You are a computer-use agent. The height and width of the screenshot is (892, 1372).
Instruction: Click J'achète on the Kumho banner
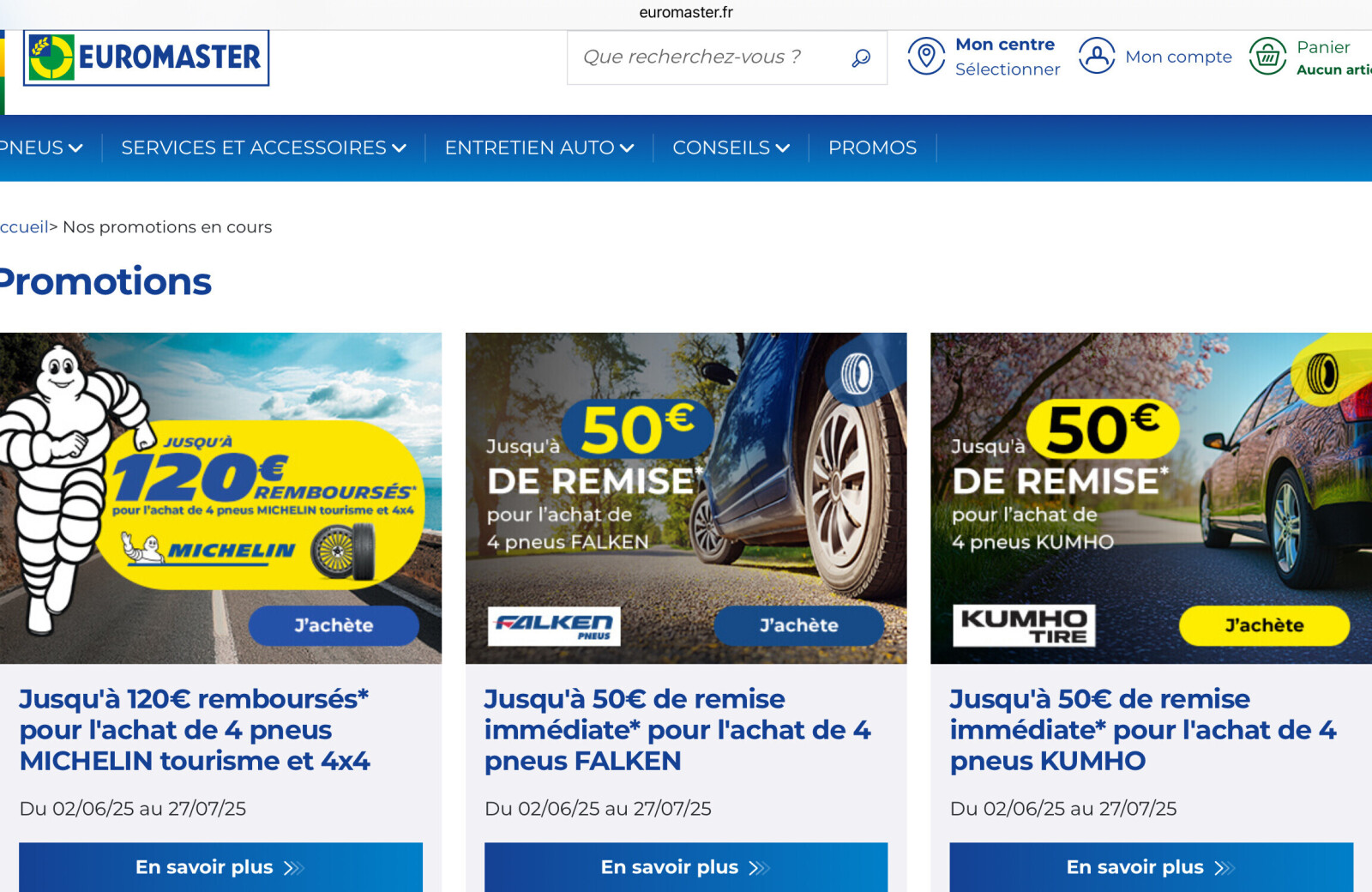[x=1264, y=625]
